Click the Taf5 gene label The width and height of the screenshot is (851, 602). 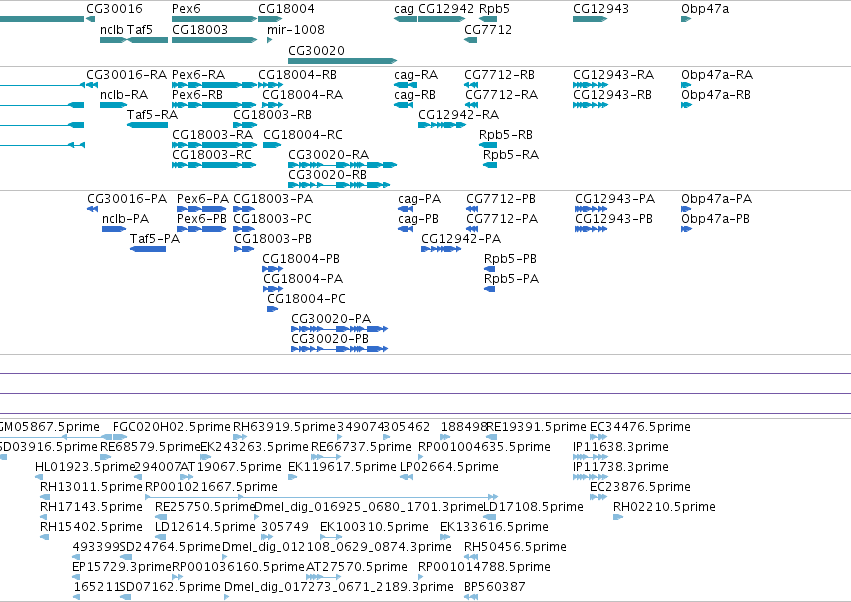(x=140, y=29)
